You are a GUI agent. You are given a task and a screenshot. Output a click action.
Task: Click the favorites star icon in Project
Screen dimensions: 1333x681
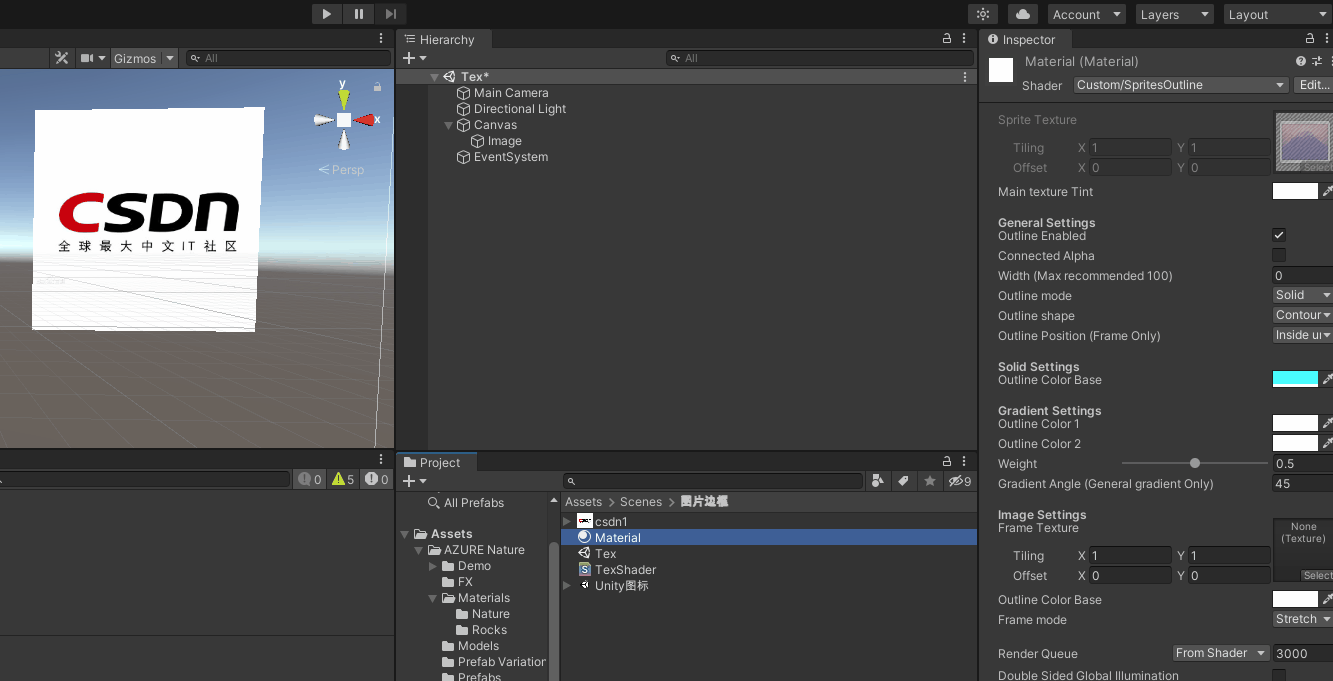pos(929,481)
